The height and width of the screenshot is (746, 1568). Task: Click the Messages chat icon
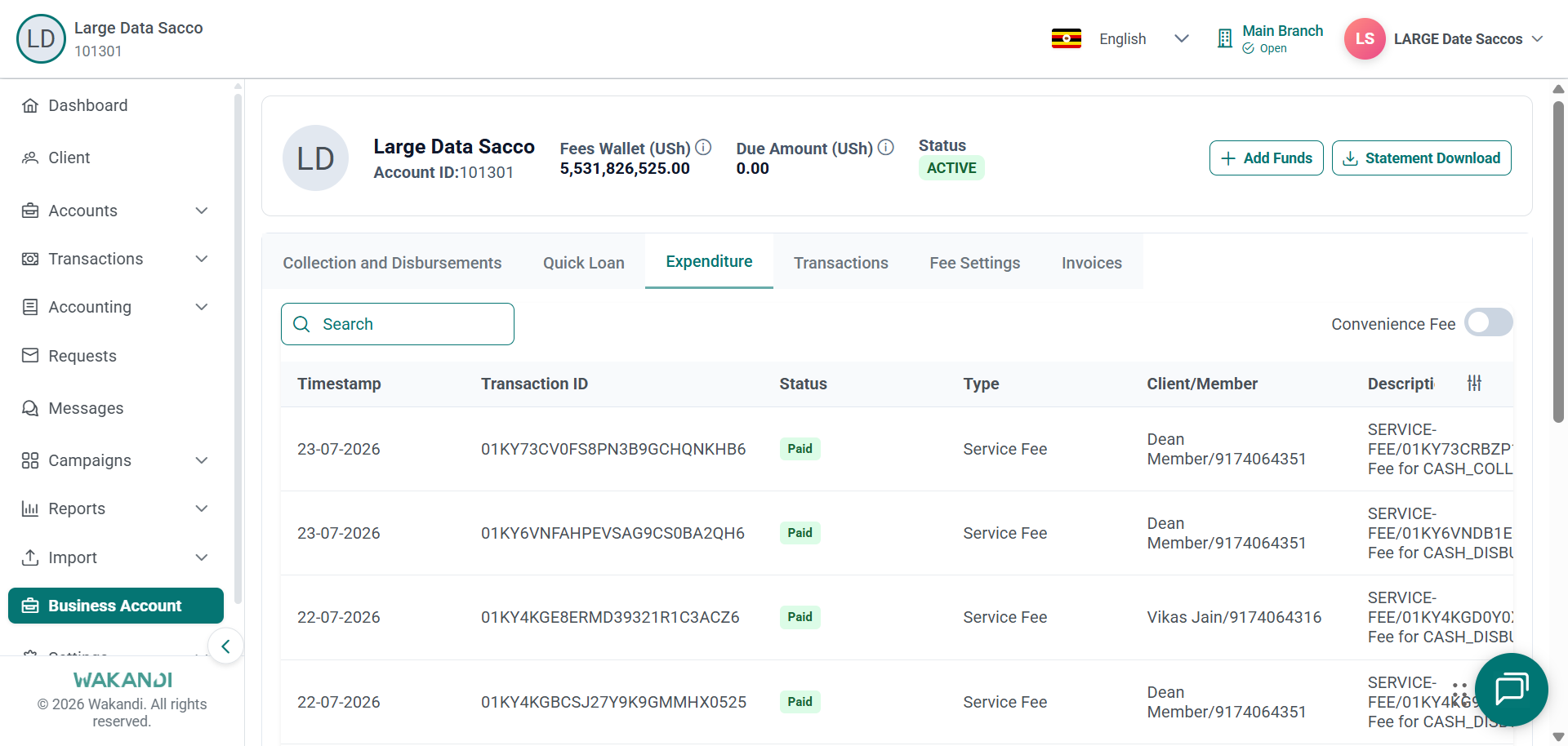tap(30, 408)
